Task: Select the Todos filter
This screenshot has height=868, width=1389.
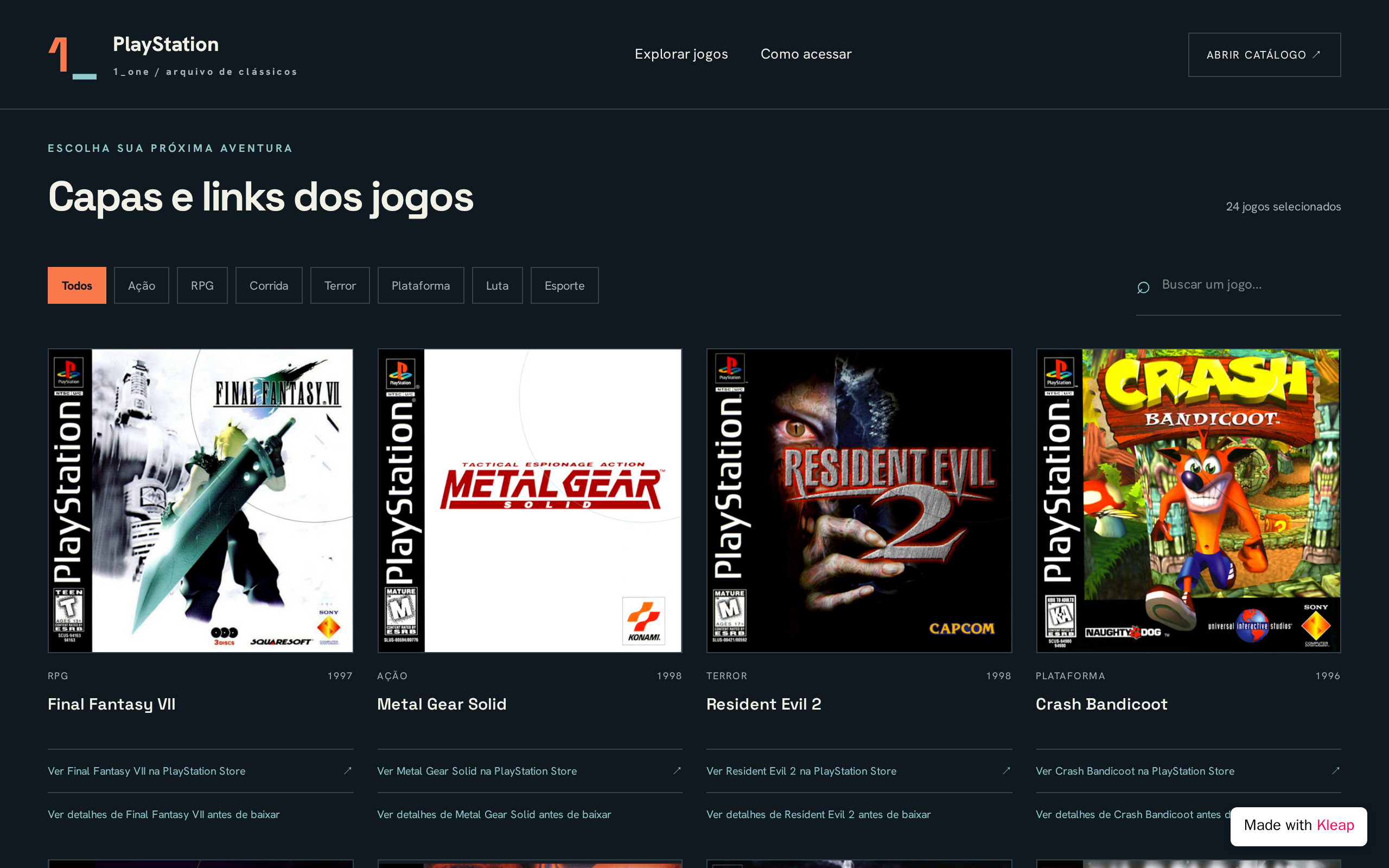Action: pos(77,285)
